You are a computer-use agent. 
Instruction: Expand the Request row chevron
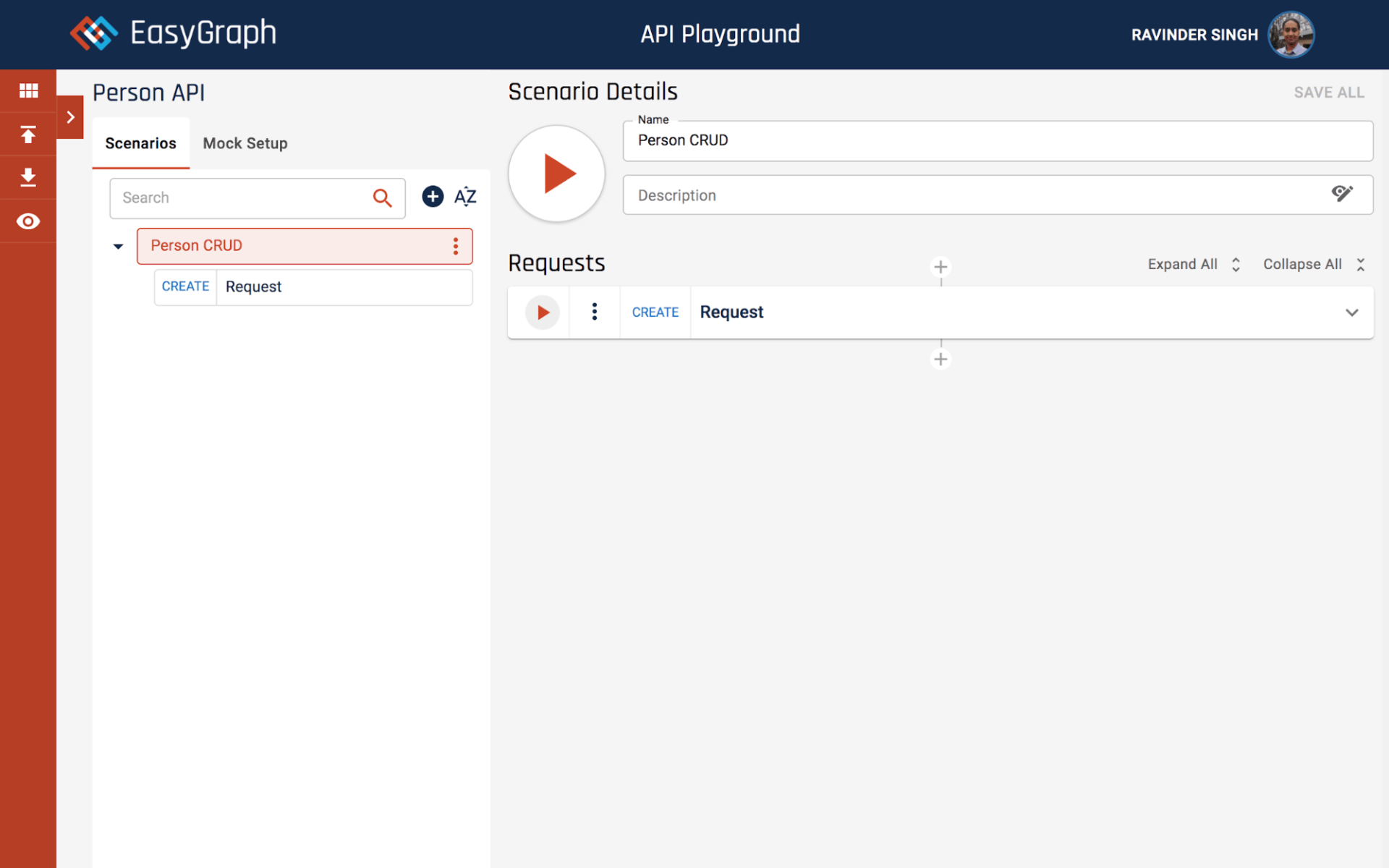(x=1351, y=312)
